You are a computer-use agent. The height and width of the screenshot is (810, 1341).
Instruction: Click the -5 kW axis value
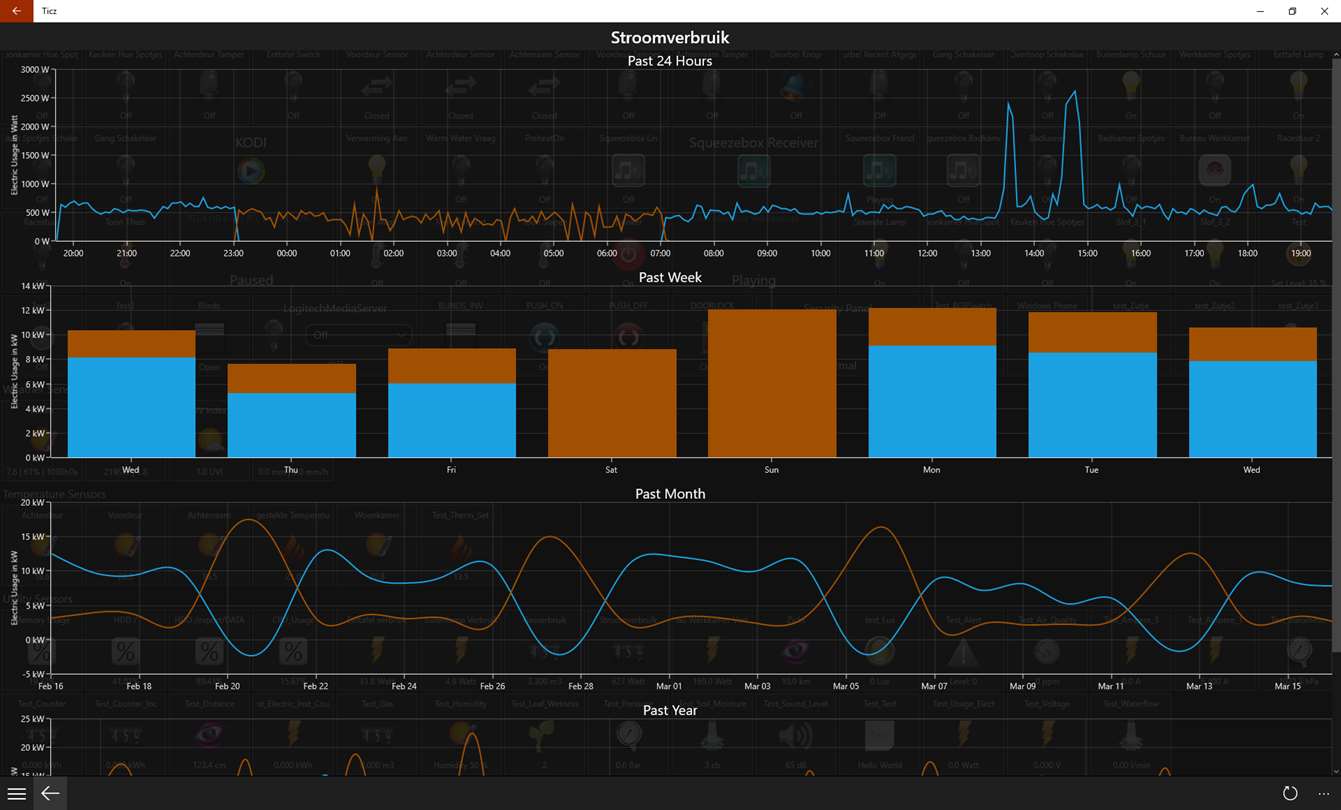35,673
